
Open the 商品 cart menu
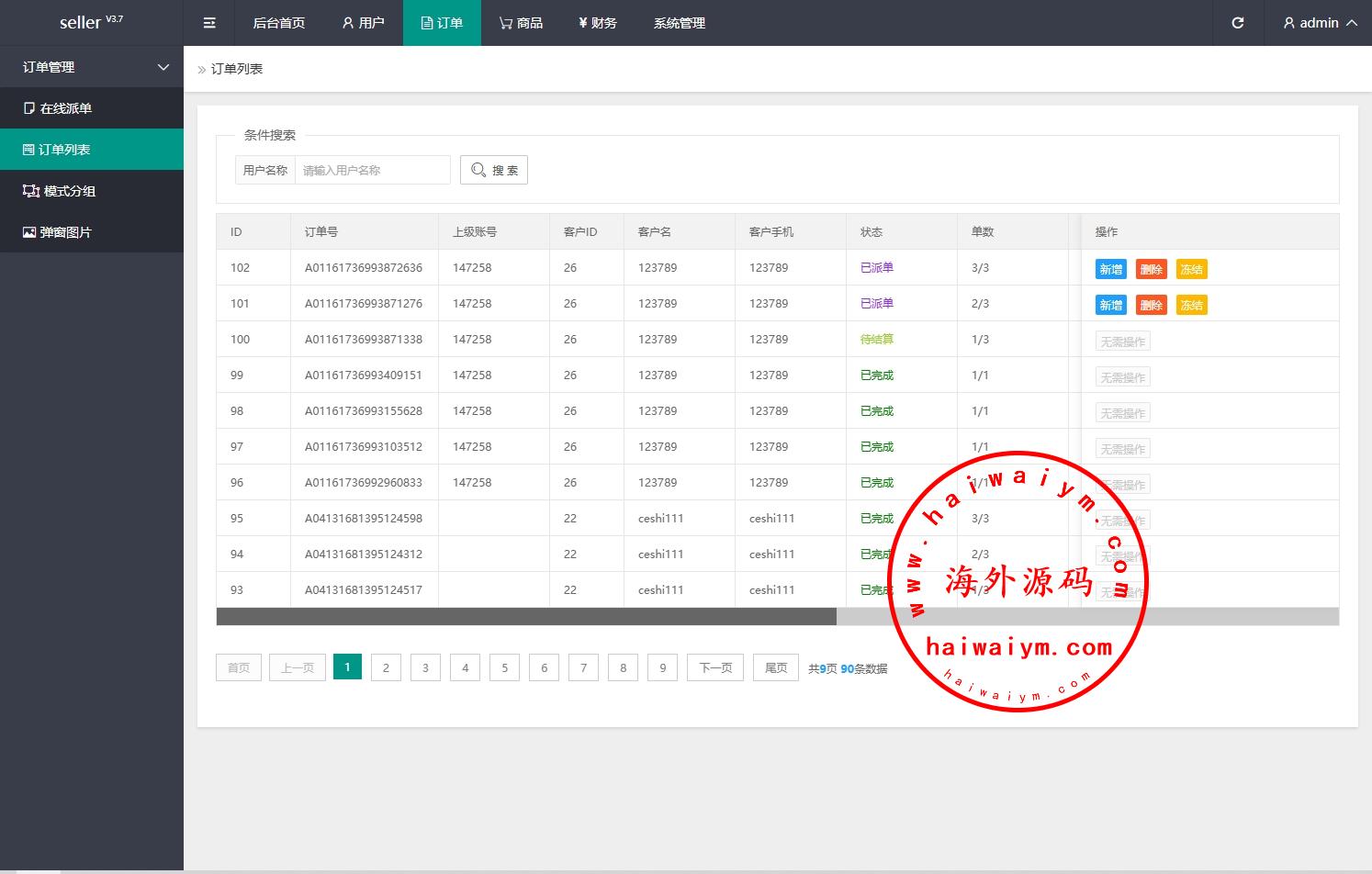521,23
